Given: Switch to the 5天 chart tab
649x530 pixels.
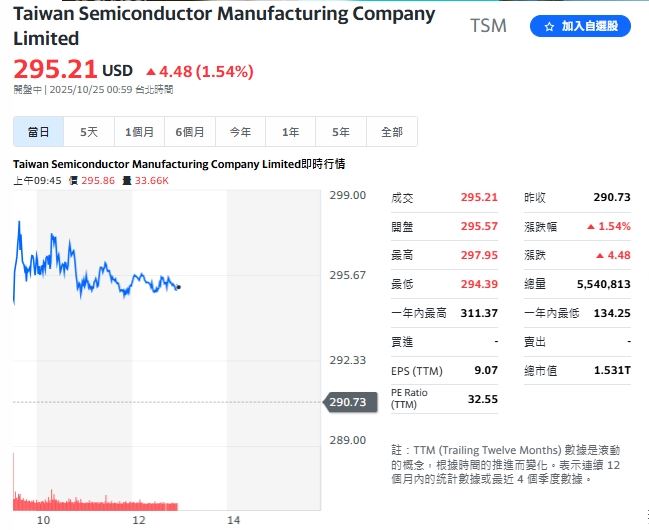Looking at the screenshot, I should pyautogui.click(x=90, y=132).
